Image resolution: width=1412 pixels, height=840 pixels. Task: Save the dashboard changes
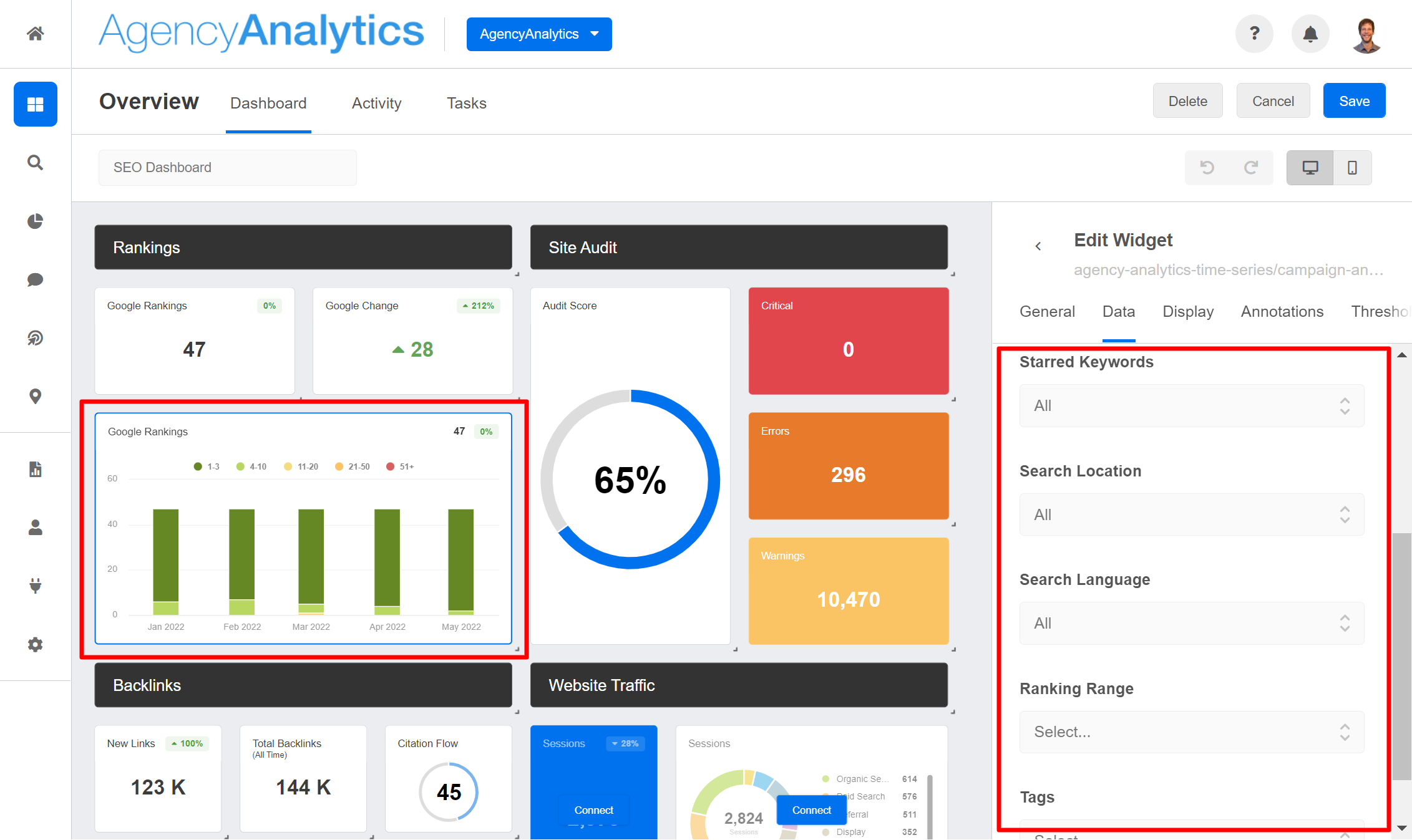1353,100
